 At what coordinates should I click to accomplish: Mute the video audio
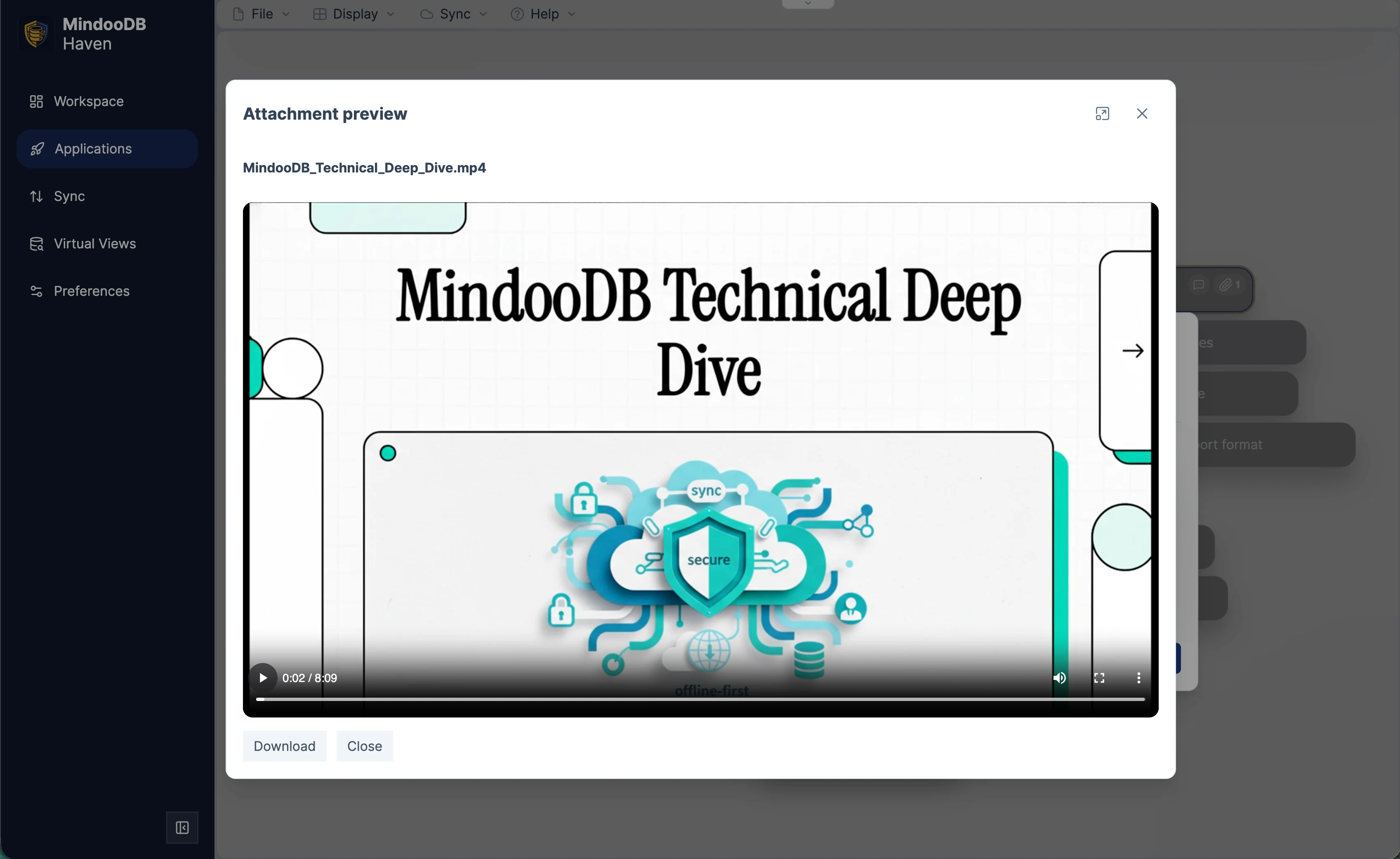point(1059,677)
